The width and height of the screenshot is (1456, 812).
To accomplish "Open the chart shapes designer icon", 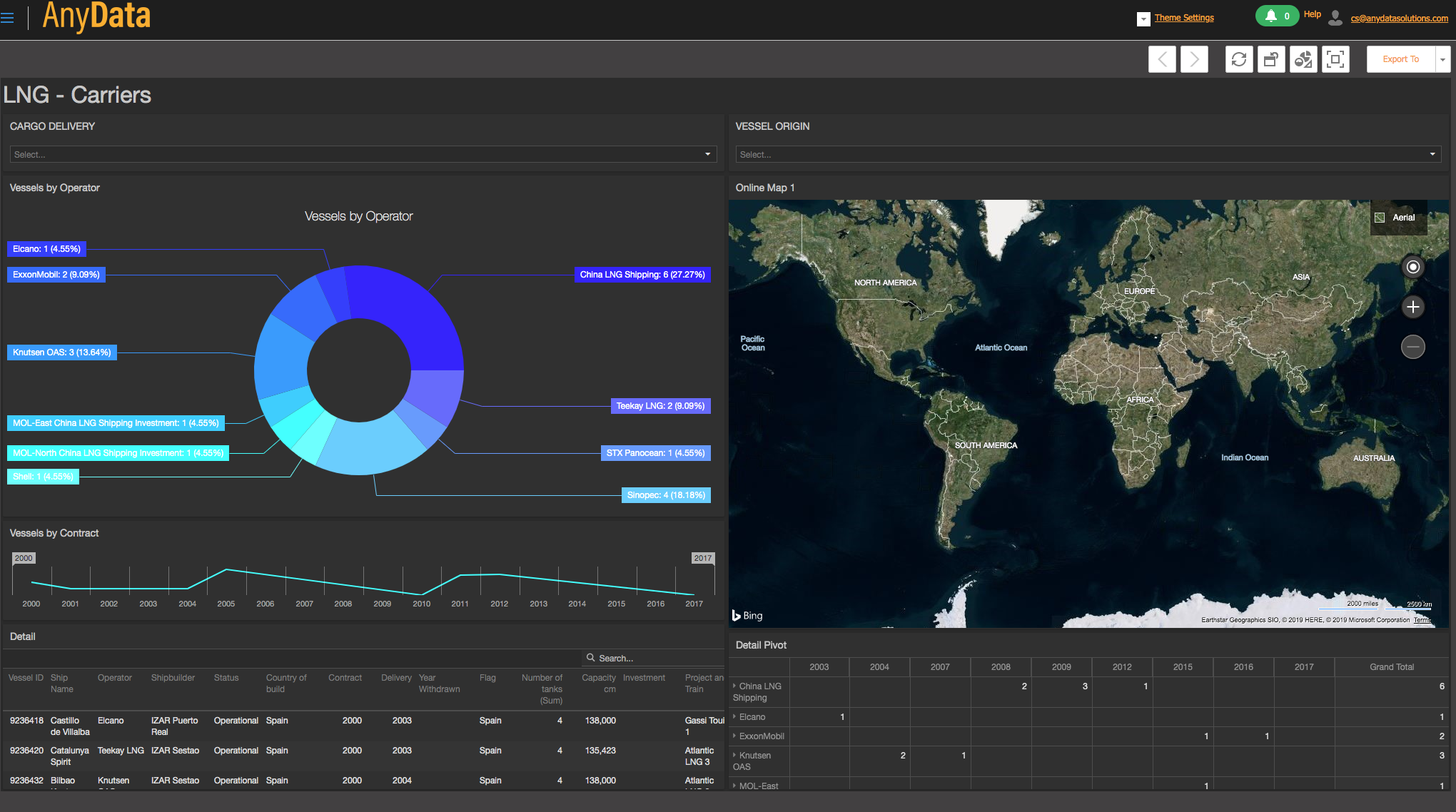I will click(x=1303, y=59).
